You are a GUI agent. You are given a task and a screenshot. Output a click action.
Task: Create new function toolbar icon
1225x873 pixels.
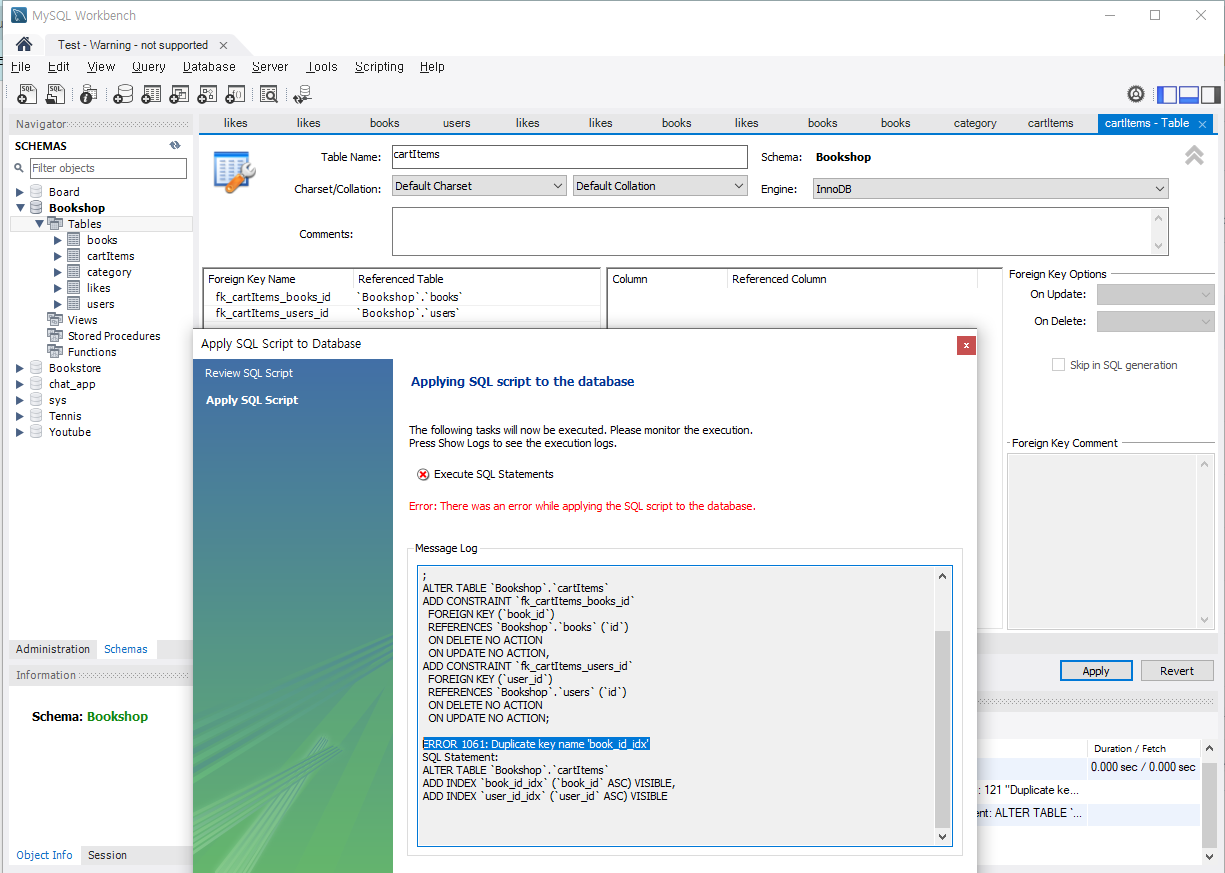coord(235,94)
